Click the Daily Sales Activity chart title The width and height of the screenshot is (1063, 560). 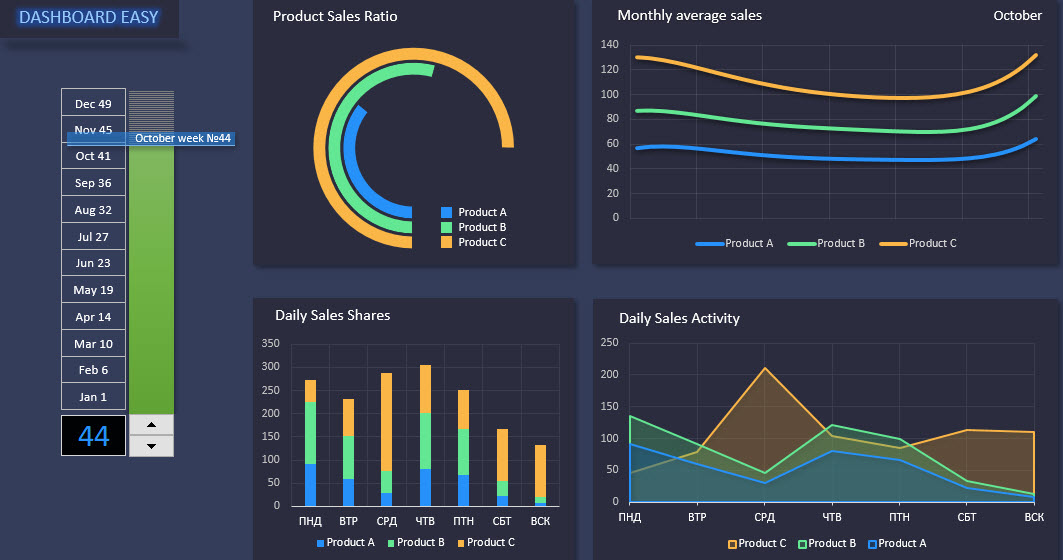click(x=679, y=318)
